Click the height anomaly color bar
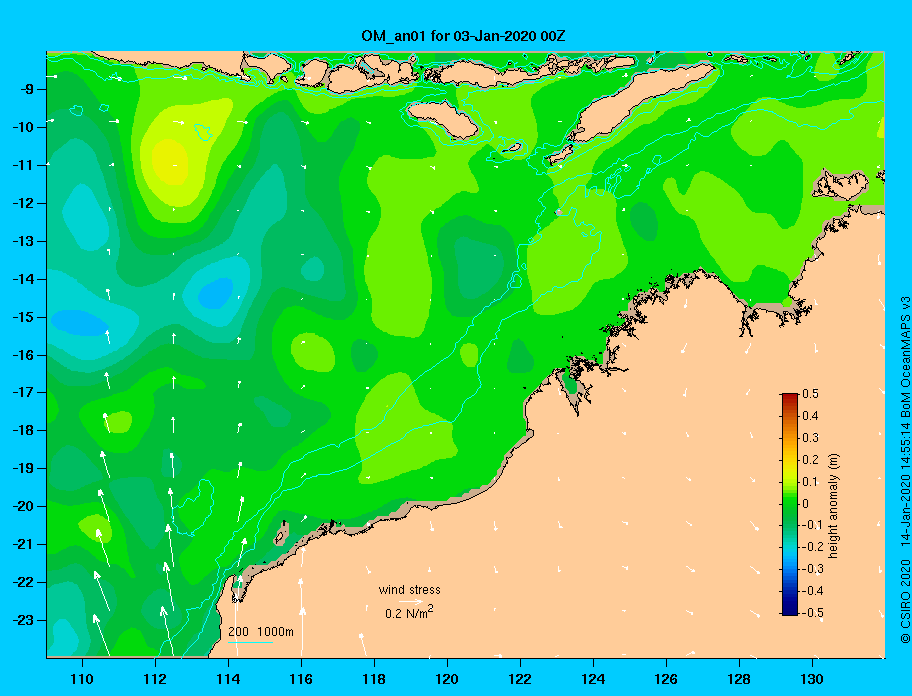Screen dimensions: 912x696 (x=790, y=504)
